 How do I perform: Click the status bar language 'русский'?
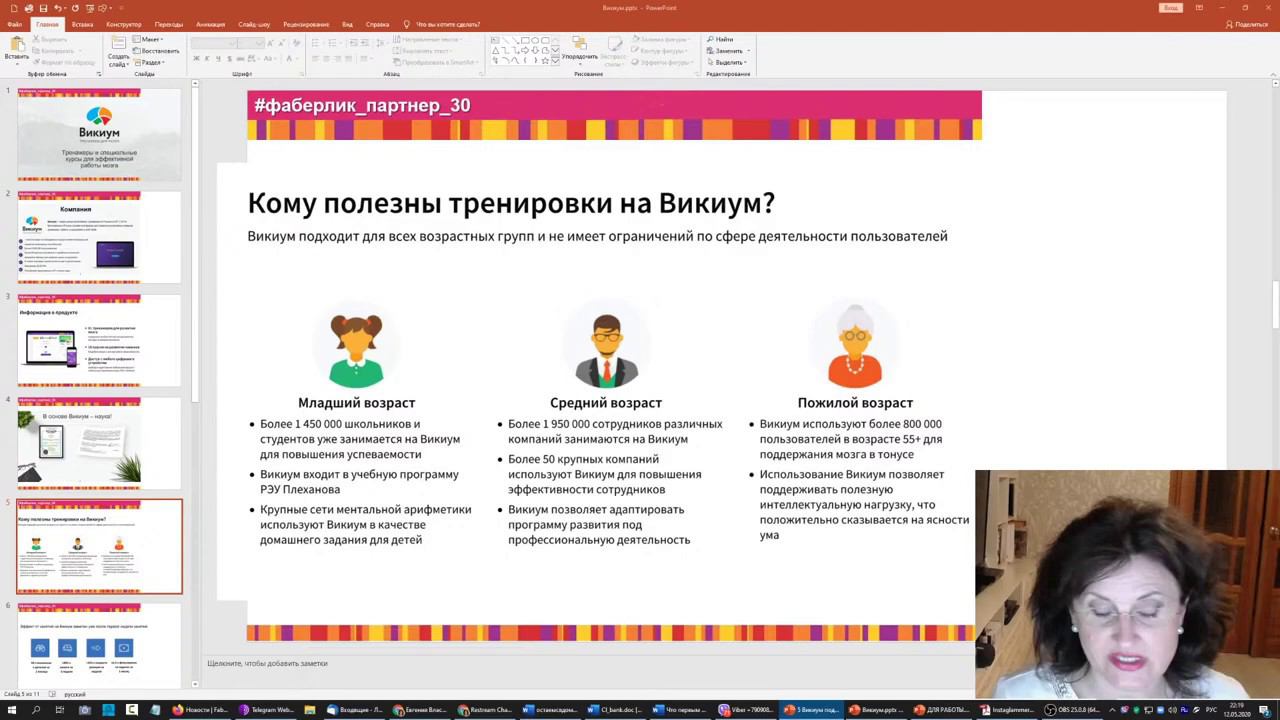point(75,694)
